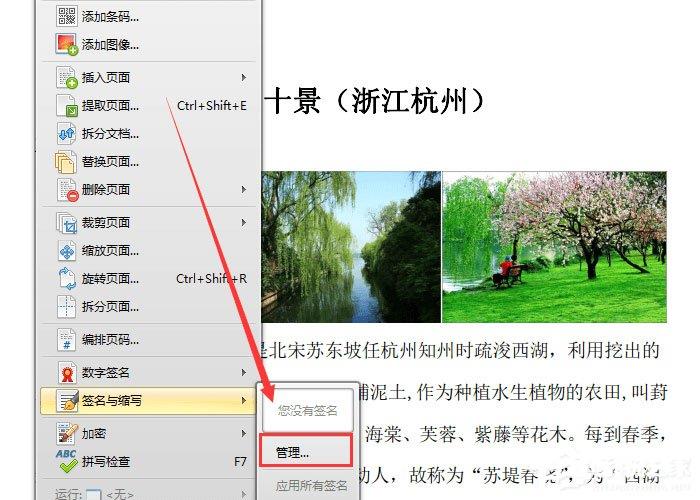Click the insert page icon beside 插入页面
The height and width of the screenshot is (500, 700).
point(67,77)
